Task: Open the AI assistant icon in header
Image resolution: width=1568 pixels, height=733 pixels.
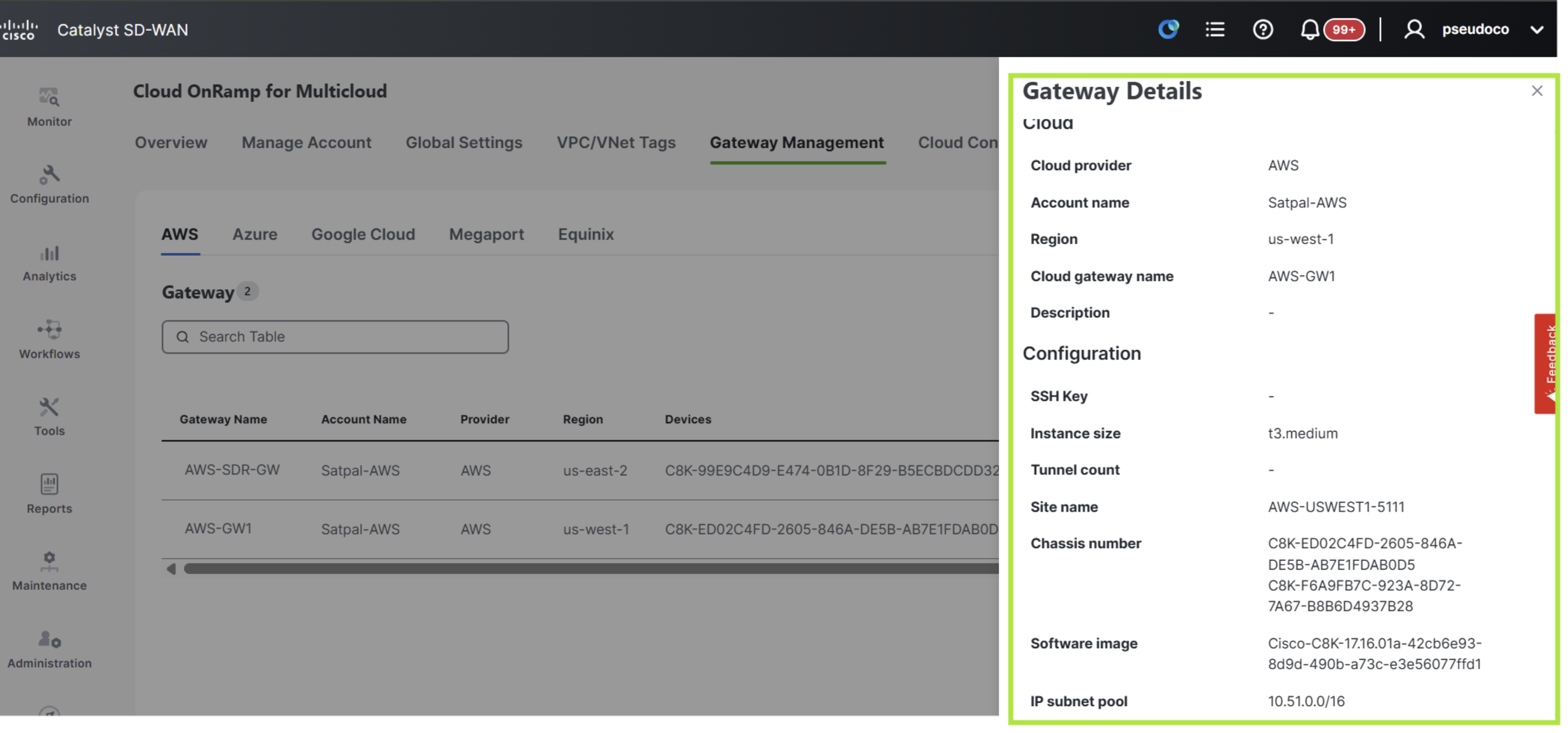Action: [x=1168, y=29]
